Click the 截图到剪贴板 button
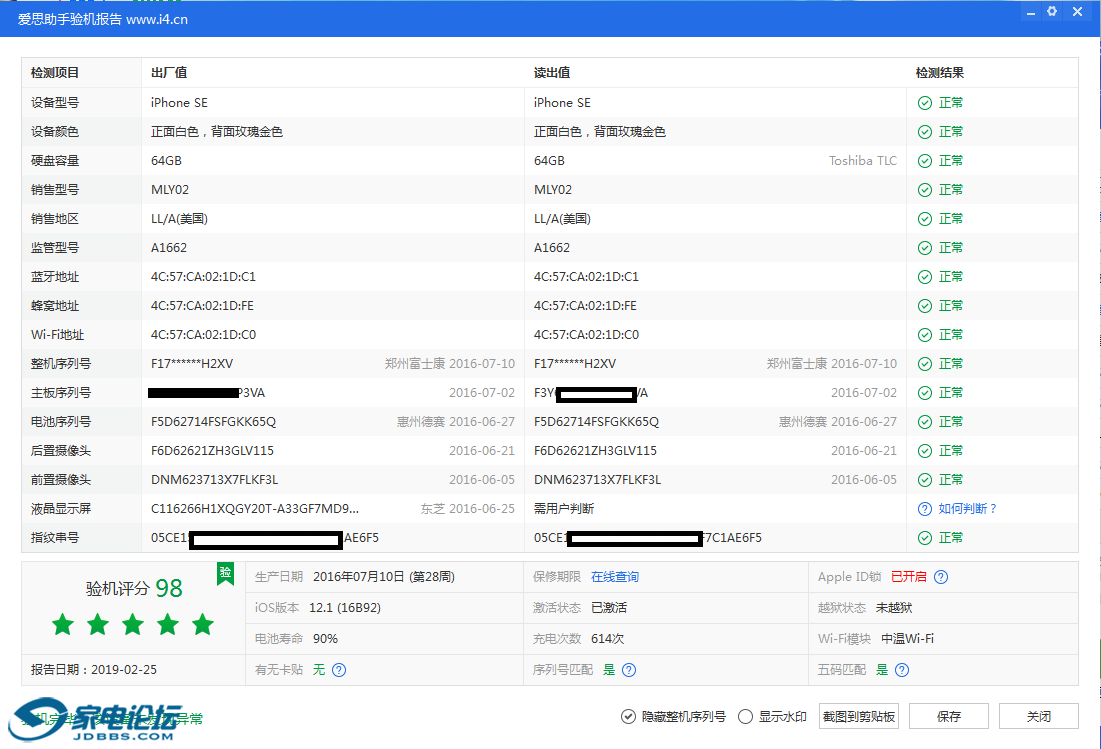Image resolution: width=1101 pixels, height=749 pixels. (x=859, y=717)
